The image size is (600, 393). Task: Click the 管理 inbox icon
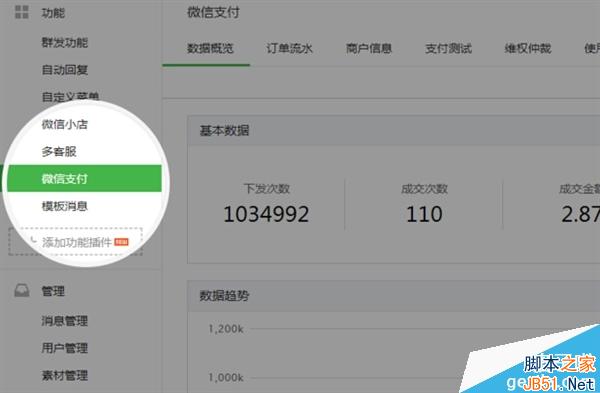coord(22,290)
